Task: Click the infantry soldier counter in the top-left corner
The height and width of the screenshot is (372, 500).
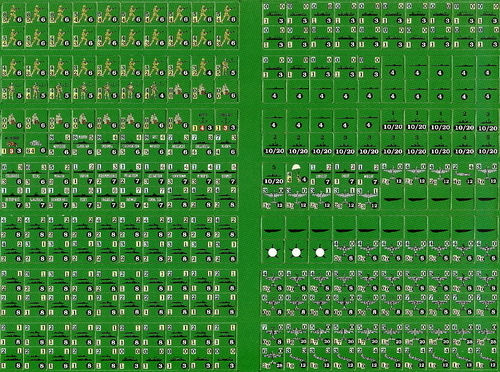Action: [13, 14]
